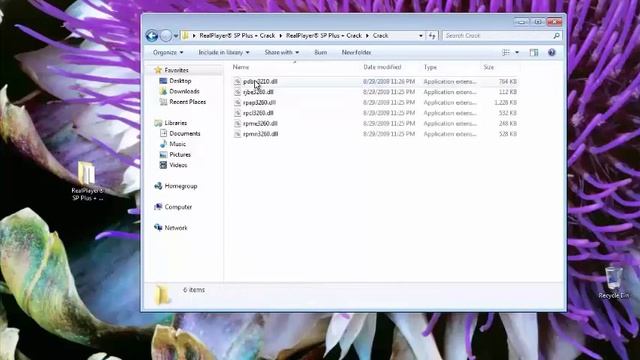The image size is (640, 360).
Task: Select the Recycle Bin desktop icon
Action: pos(613,282)
